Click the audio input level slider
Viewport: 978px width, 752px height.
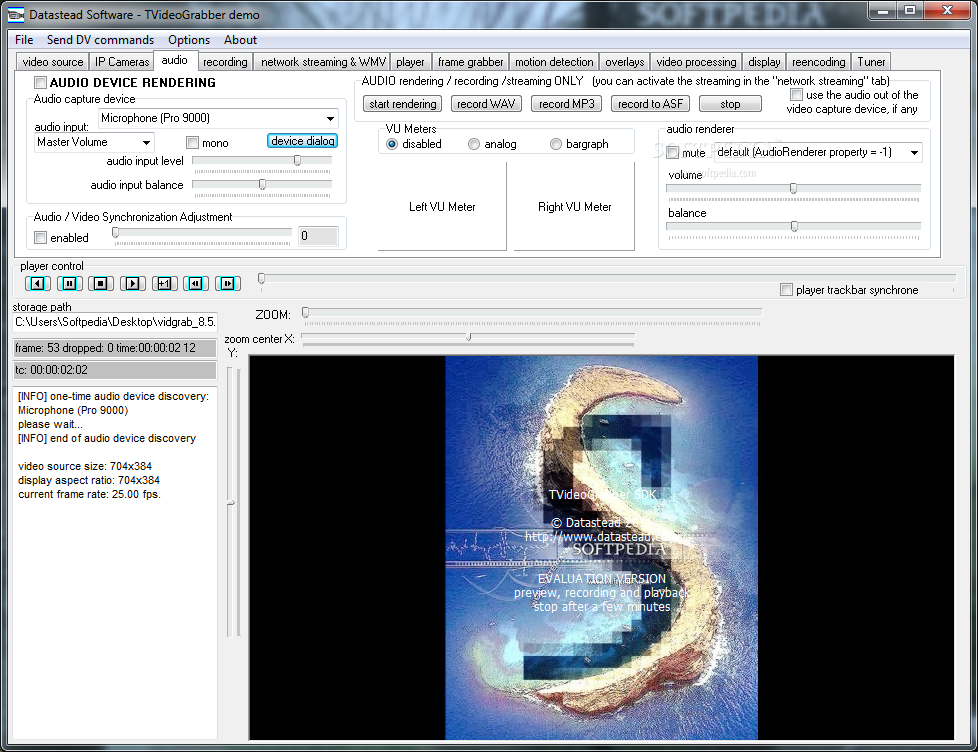(262, 161)
